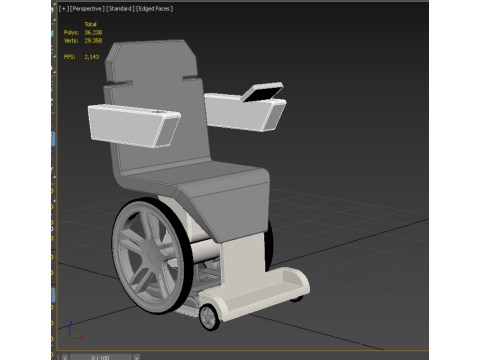The image size is (480, 360).
Task: Select the left armrest of the wheelchair
Action: pyautogui.click(x=133, y=125)
